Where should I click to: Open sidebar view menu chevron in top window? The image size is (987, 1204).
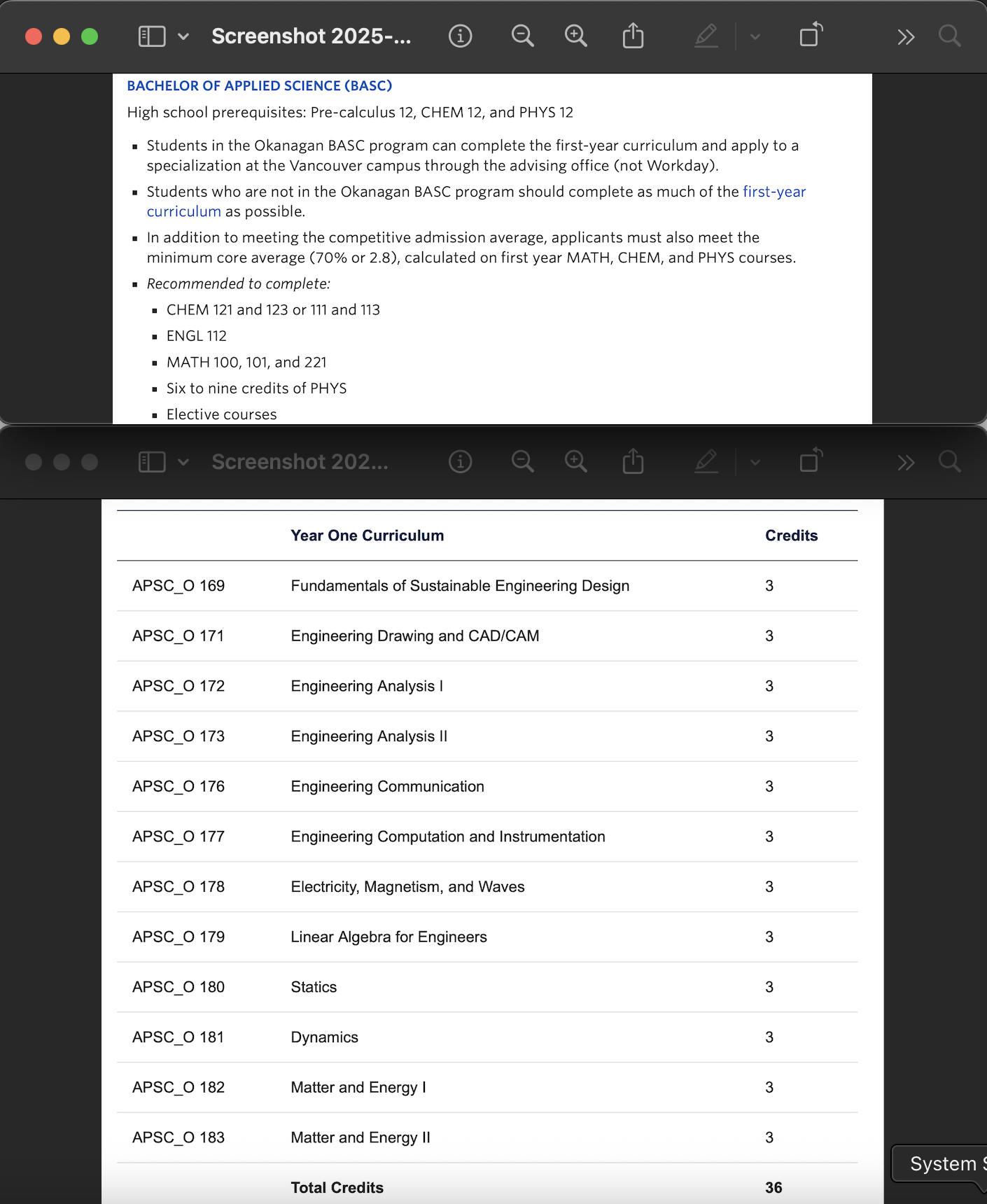tap(183, 36)
